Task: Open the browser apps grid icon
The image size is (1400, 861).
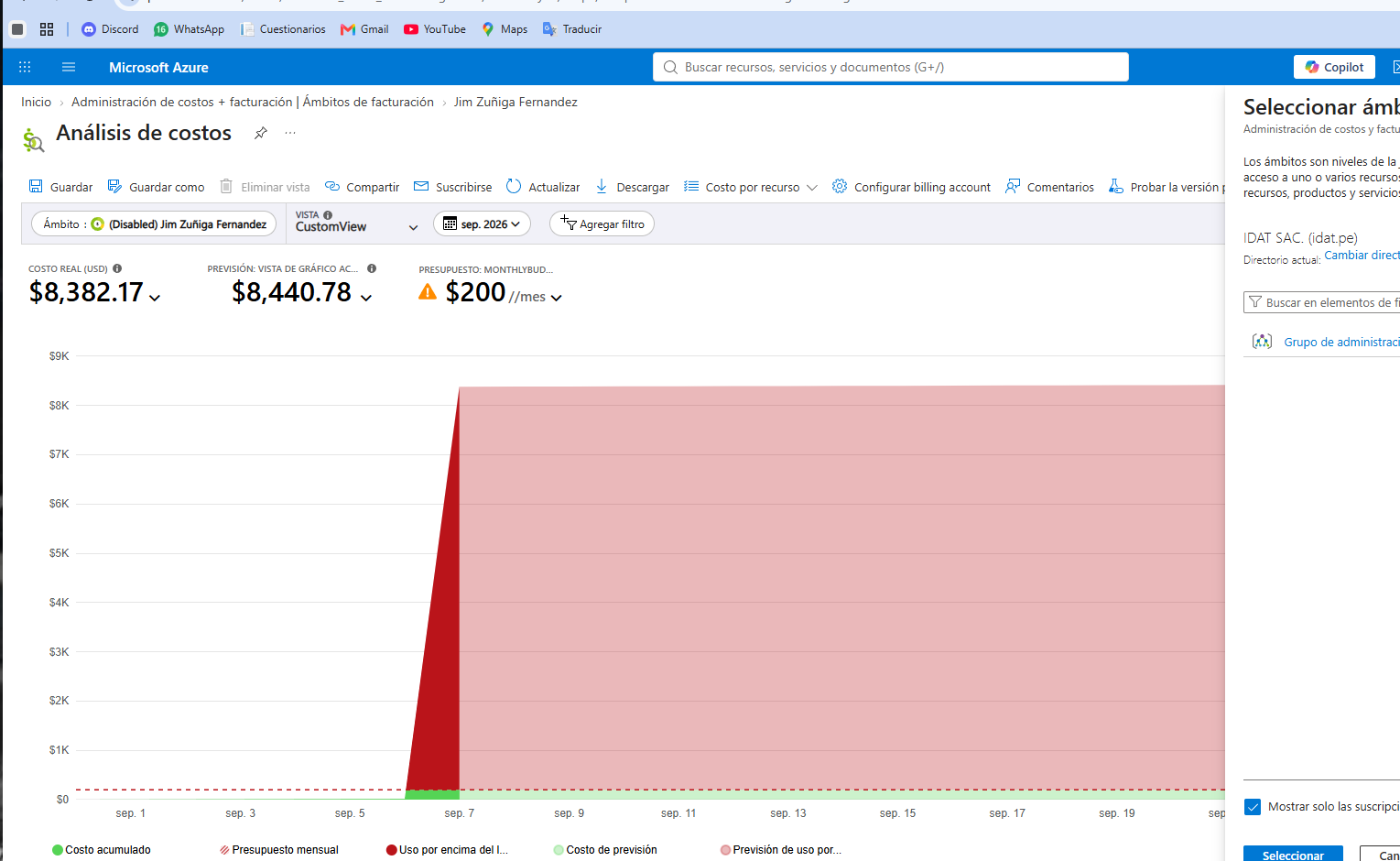Action: [x=47, y=29]
